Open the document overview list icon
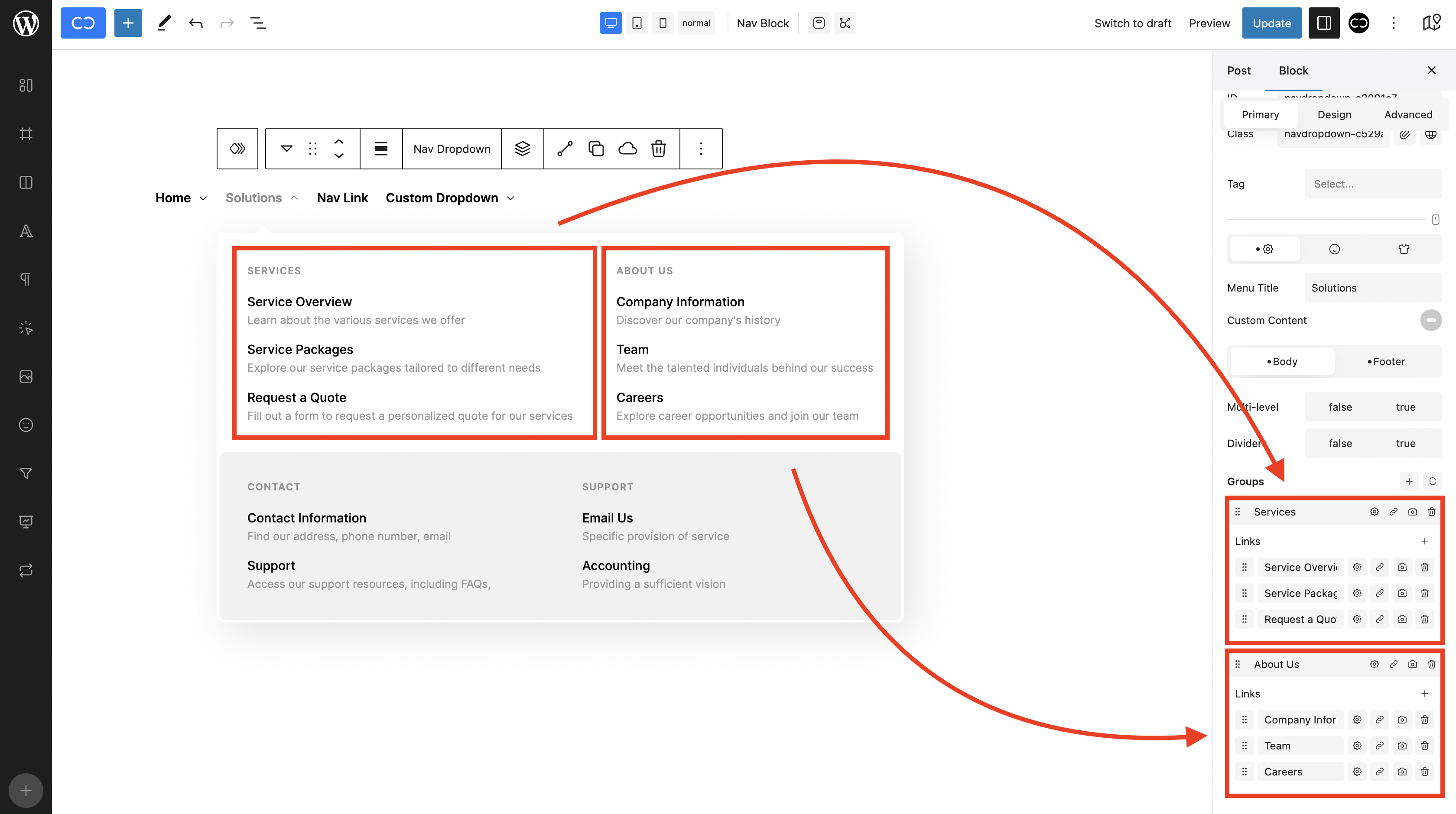The height and width of the screenshot is (814, 1456). click(258, 23)
